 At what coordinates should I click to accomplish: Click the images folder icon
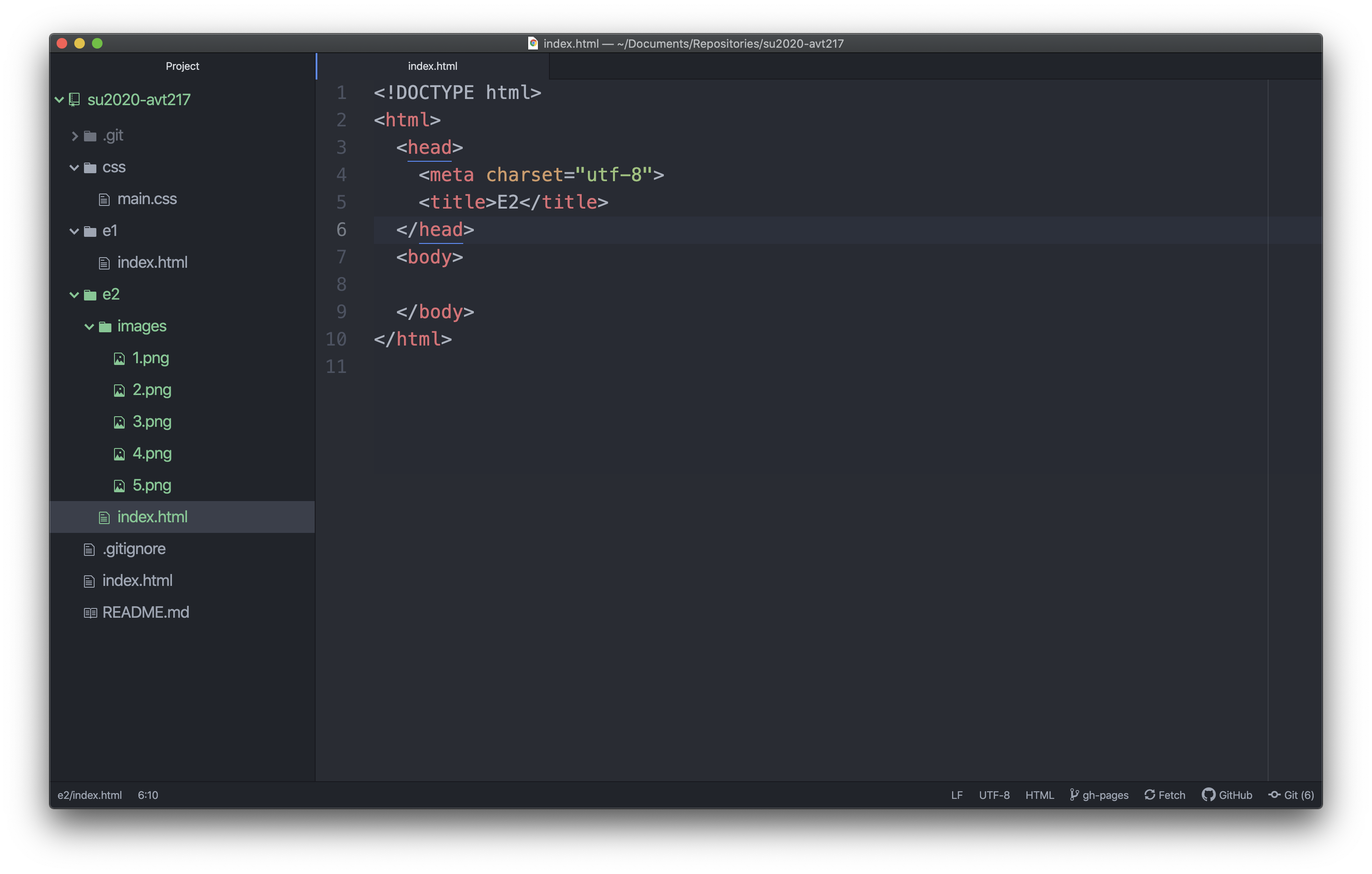tap(105, 327)
